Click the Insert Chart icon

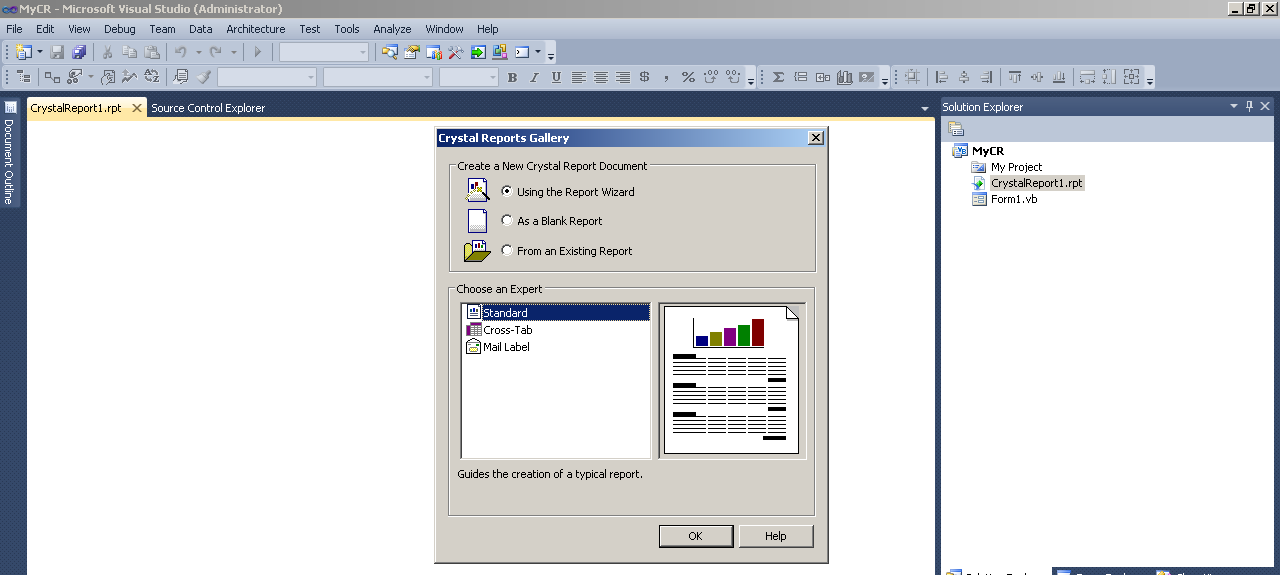844,77
